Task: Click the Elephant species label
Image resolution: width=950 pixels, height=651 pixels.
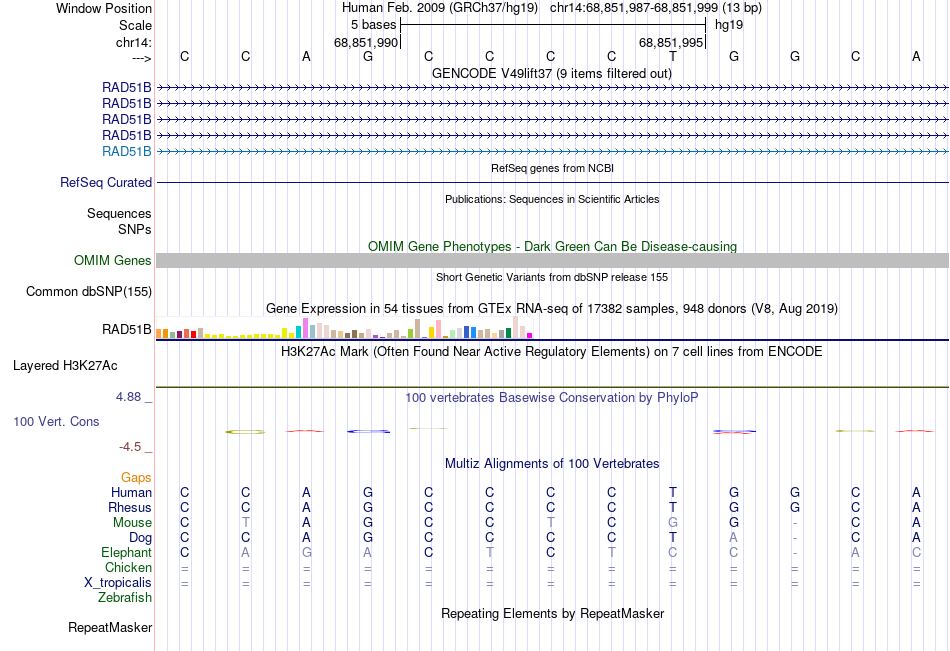Action: click(127, 552)
